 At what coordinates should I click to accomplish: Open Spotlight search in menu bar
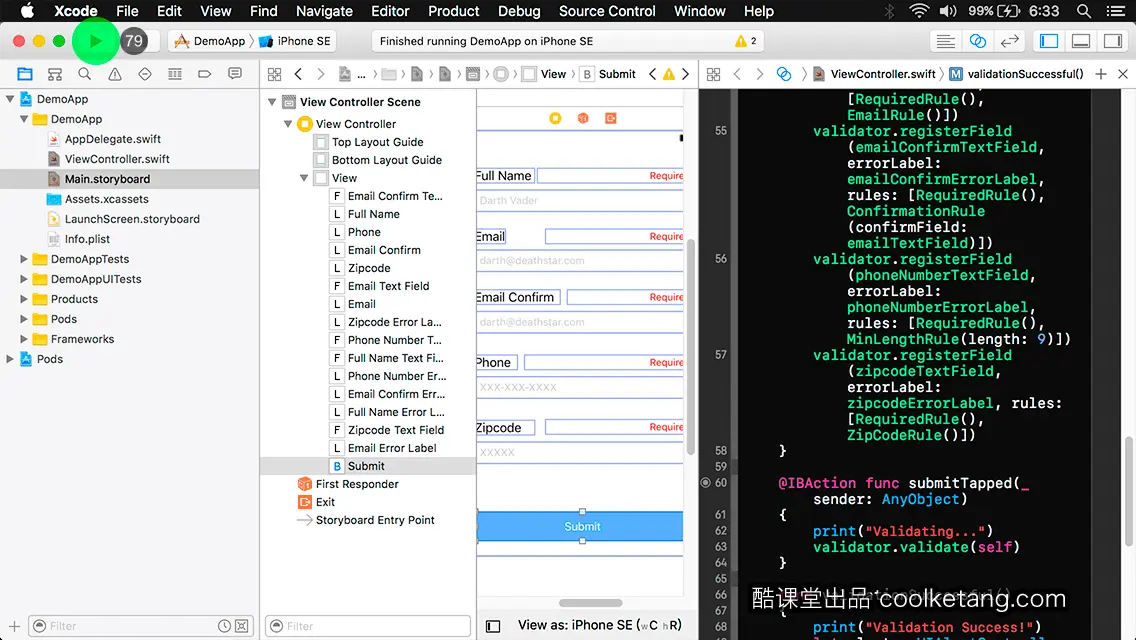(x=1084, y=11)
